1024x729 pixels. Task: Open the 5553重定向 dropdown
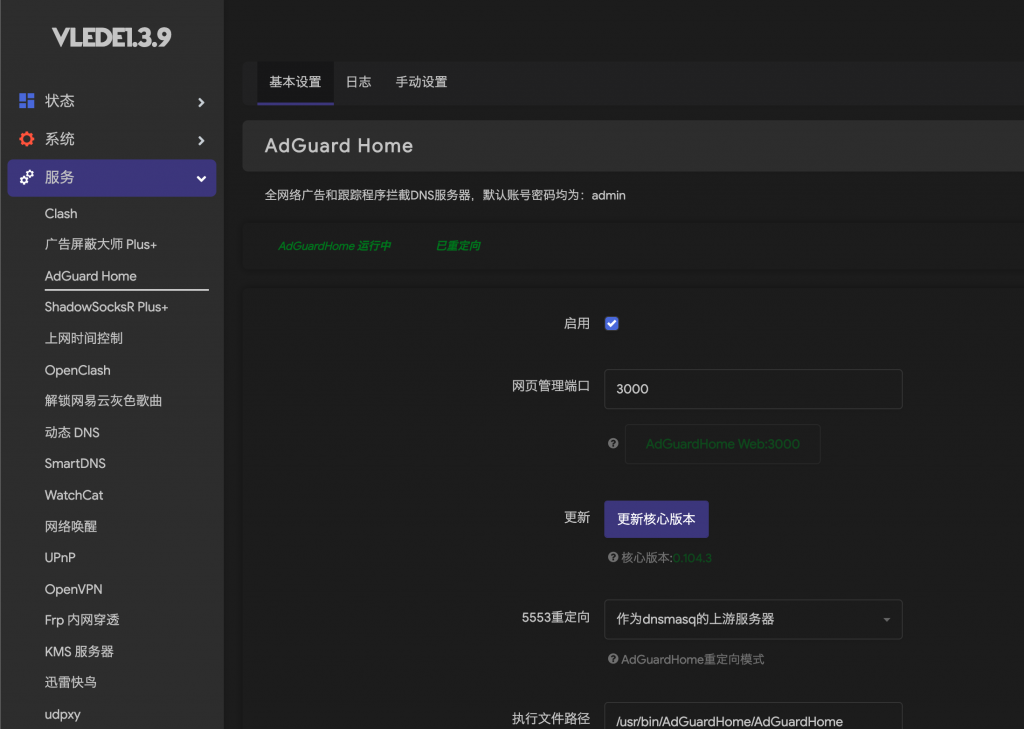point(753,619)
